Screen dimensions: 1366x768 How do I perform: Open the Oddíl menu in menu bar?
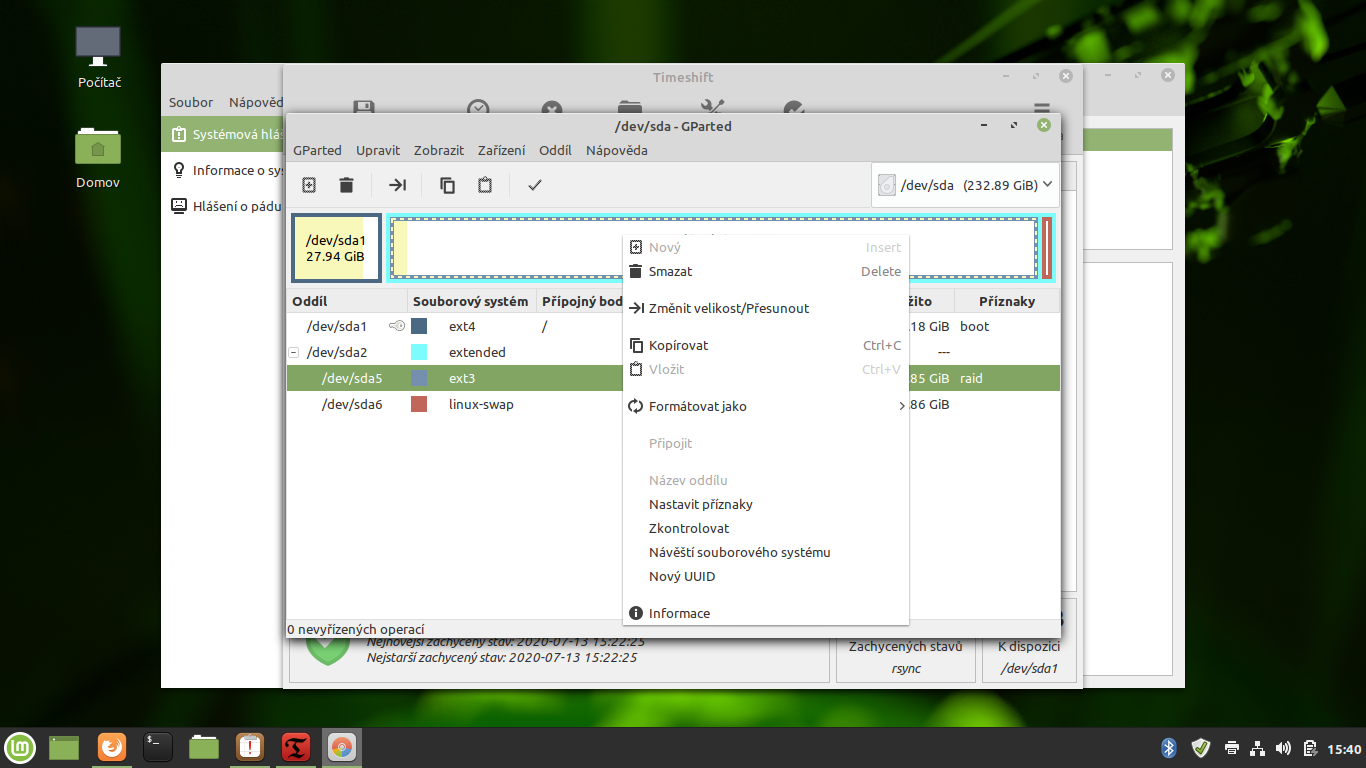pos(555,150)
